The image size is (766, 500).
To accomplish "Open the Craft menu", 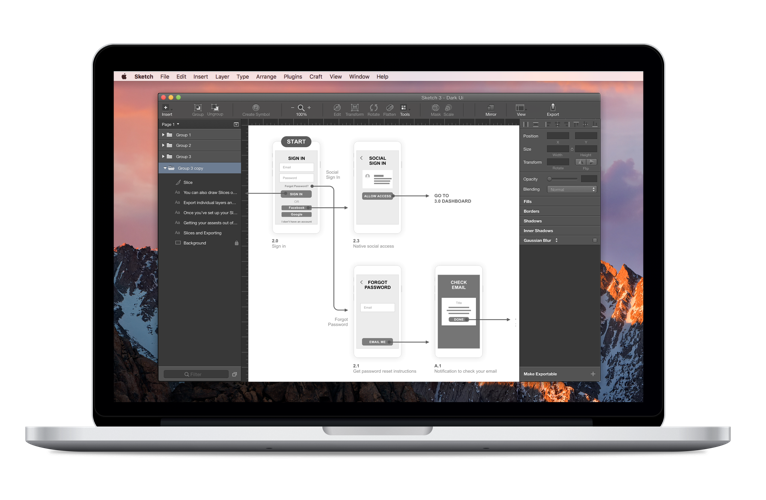I will (x=316, y=77).
